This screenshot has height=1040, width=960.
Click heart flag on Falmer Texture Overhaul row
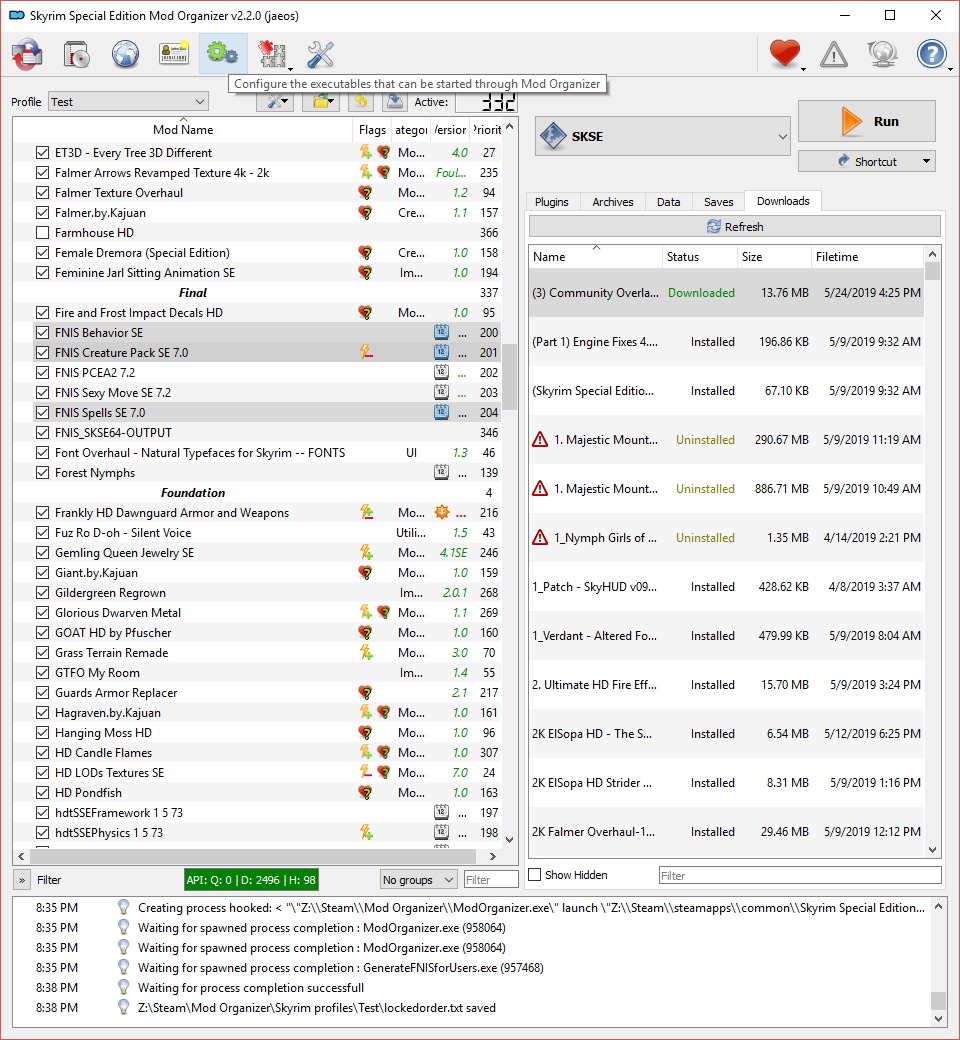point(365,193)
